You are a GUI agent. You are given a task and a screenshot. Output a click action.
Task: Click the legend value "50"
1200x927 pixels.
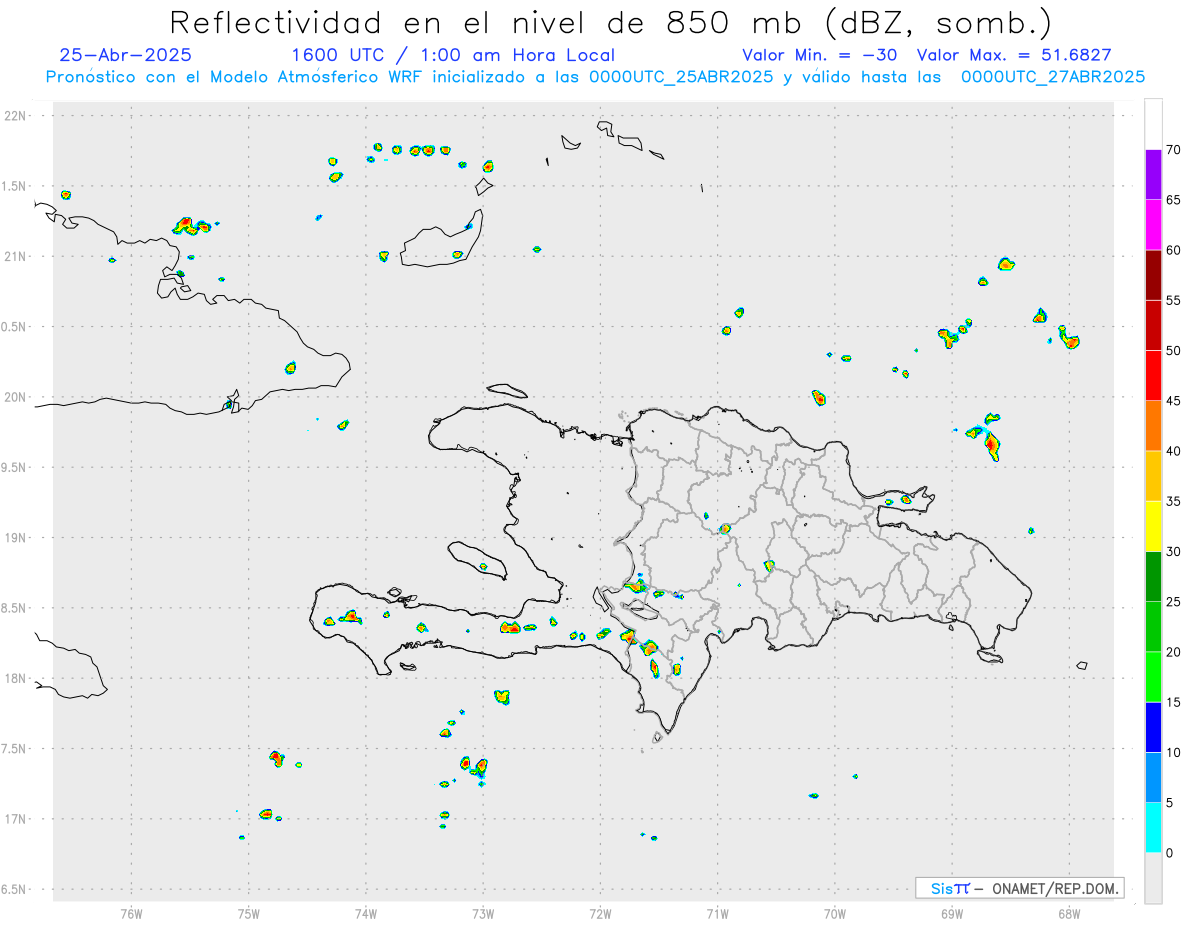click(1173, 351)
